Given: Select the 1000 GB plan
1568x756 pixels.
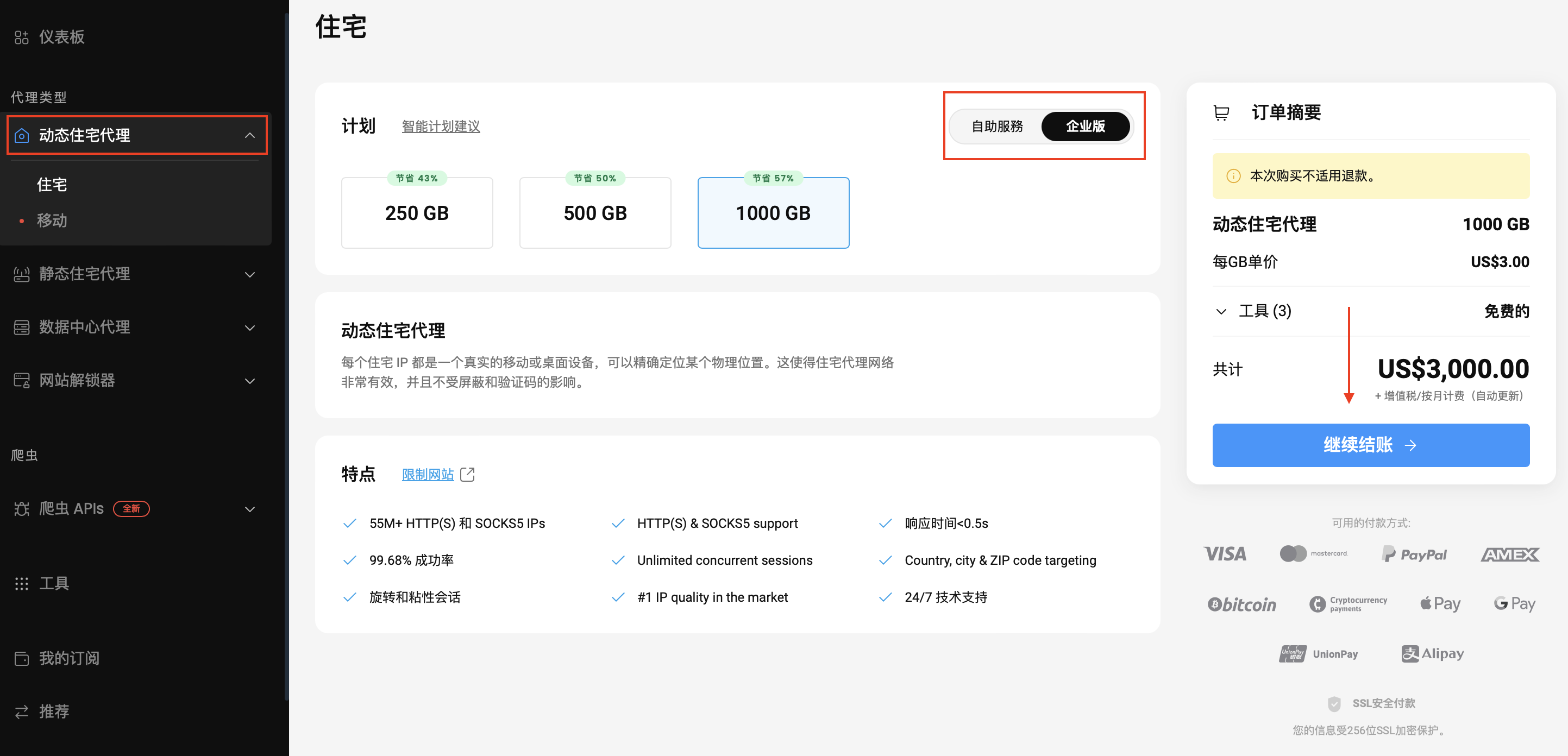Looking at the screenshot, I should [773, 213].
